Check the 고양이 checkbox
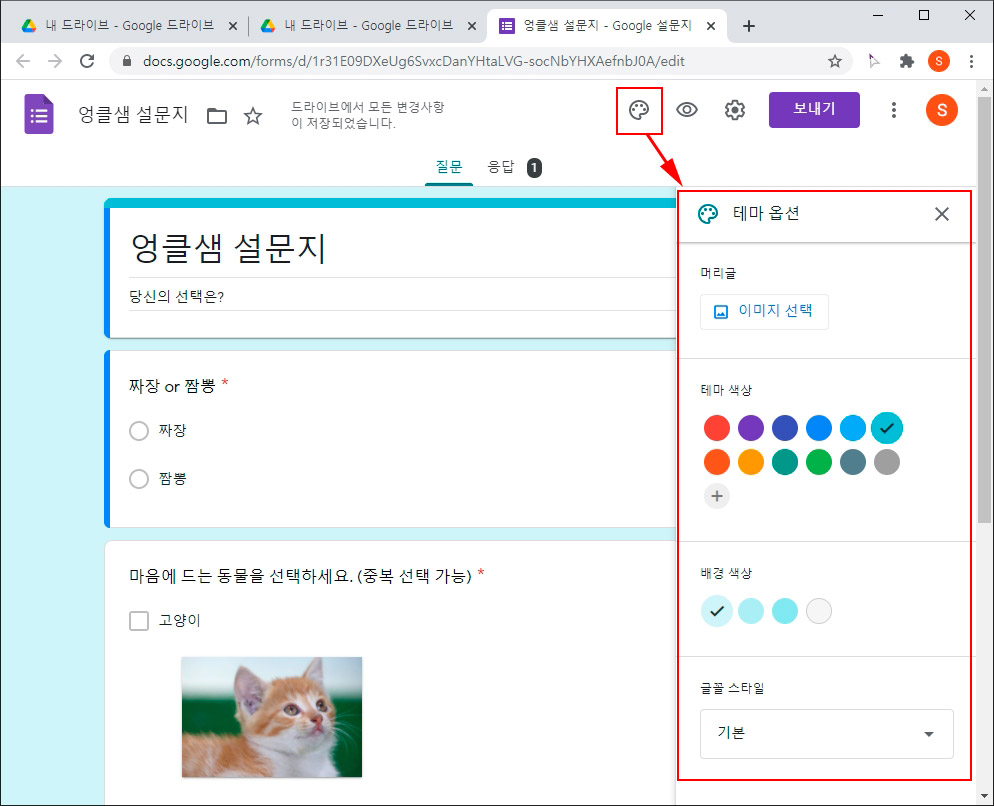The width and height of the screenshot is (994, 806). click(x=138, y=620)
